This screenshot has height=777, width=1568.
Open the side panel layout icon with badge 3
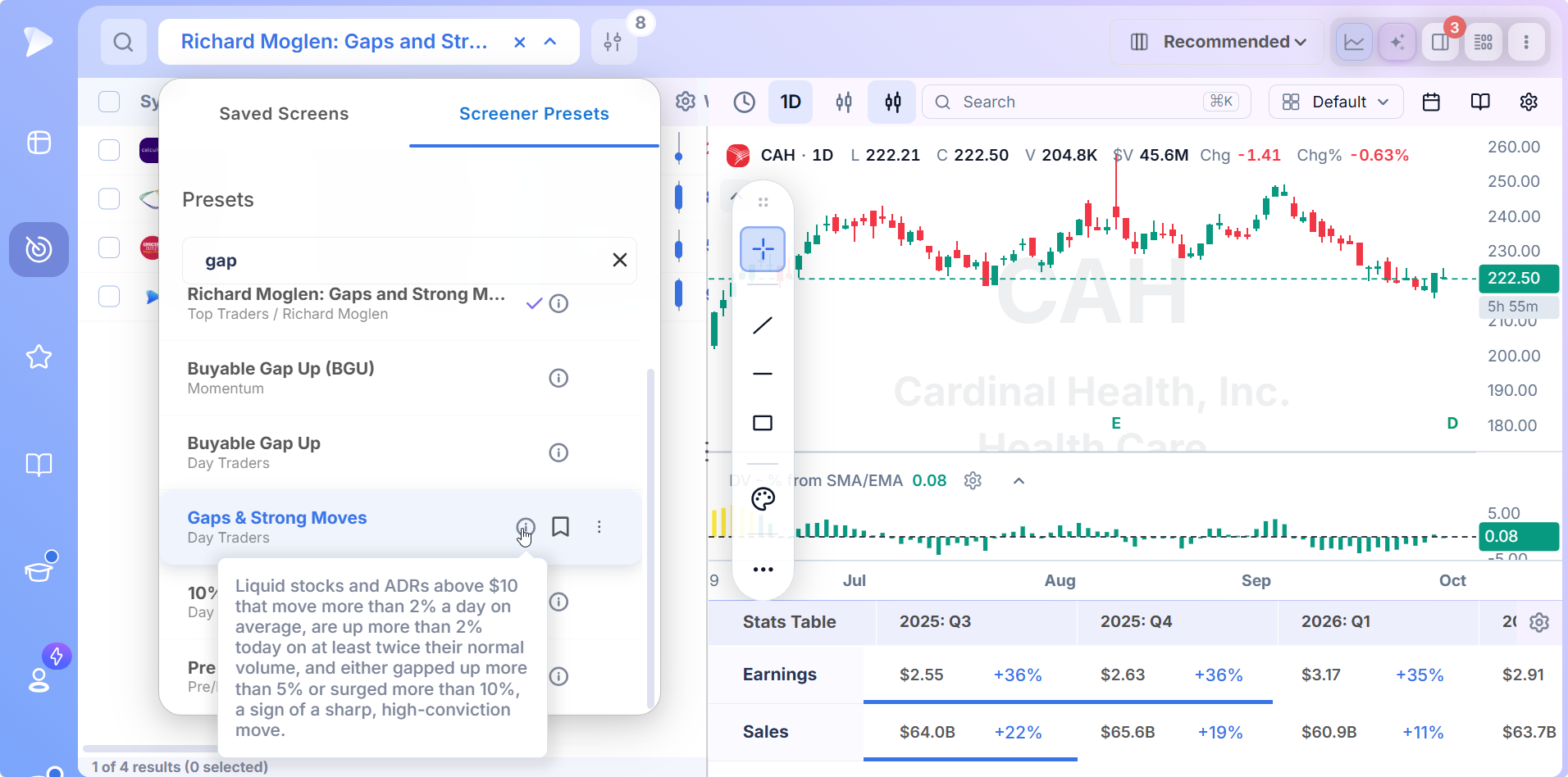[1440, 42]
